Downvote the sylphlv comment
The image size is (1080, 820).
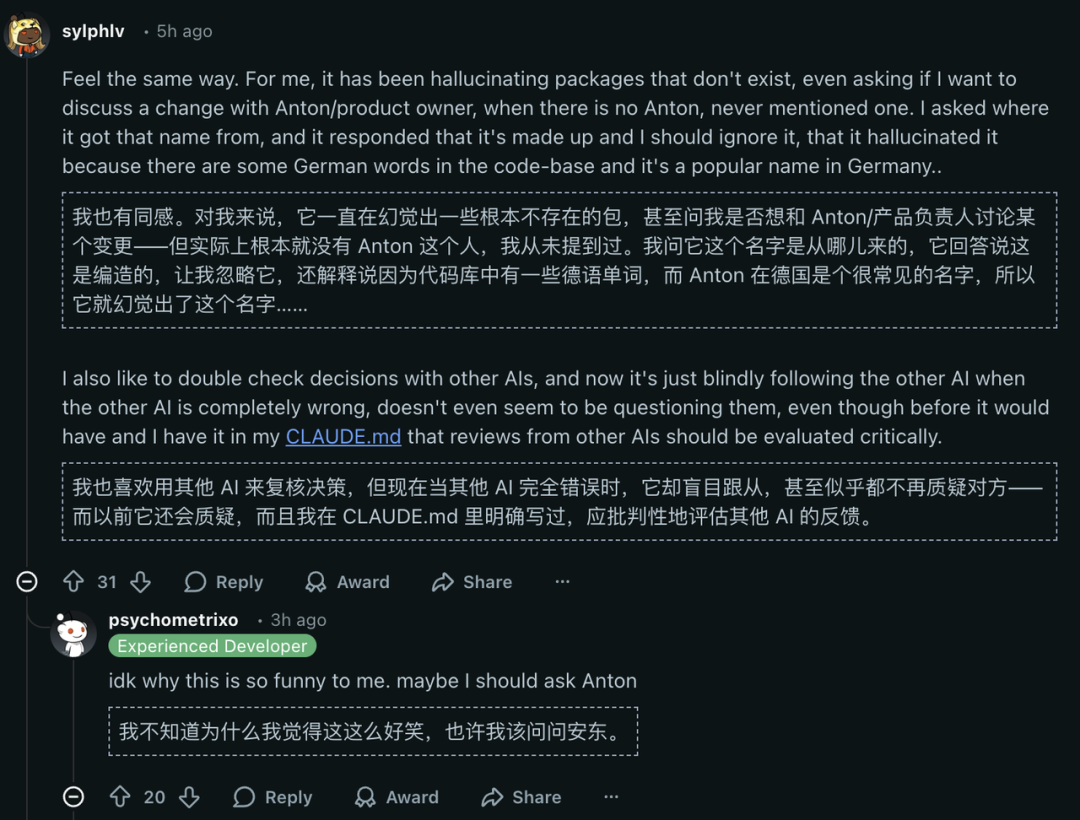pos(140,582)
